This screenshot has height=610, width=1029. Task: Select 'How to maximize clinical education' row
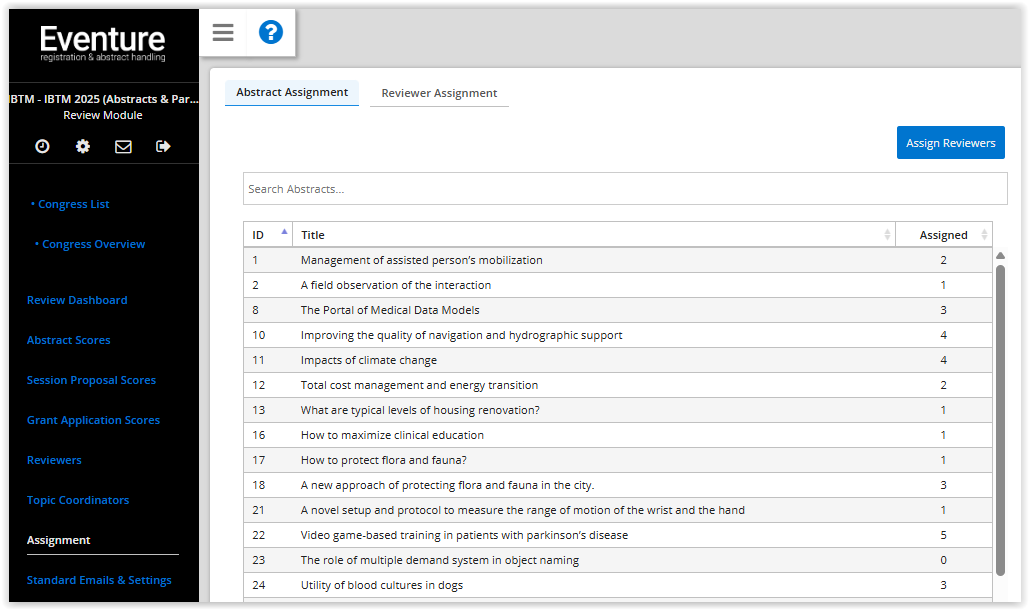click(618, 435)
